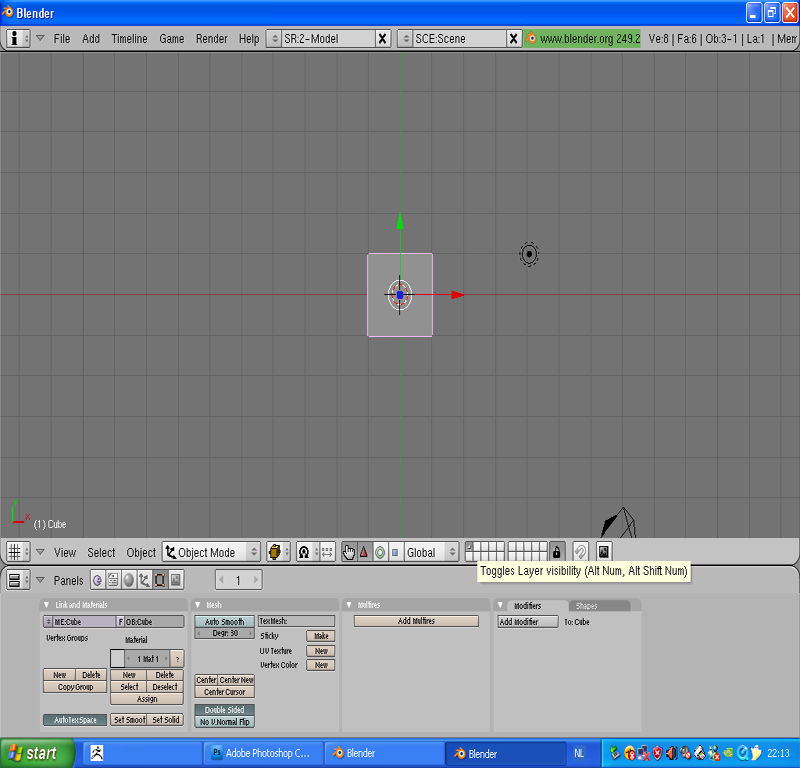Toggle the Double Sided option
Viewport: 800px width, 768px height.
(x=224, y=710)
